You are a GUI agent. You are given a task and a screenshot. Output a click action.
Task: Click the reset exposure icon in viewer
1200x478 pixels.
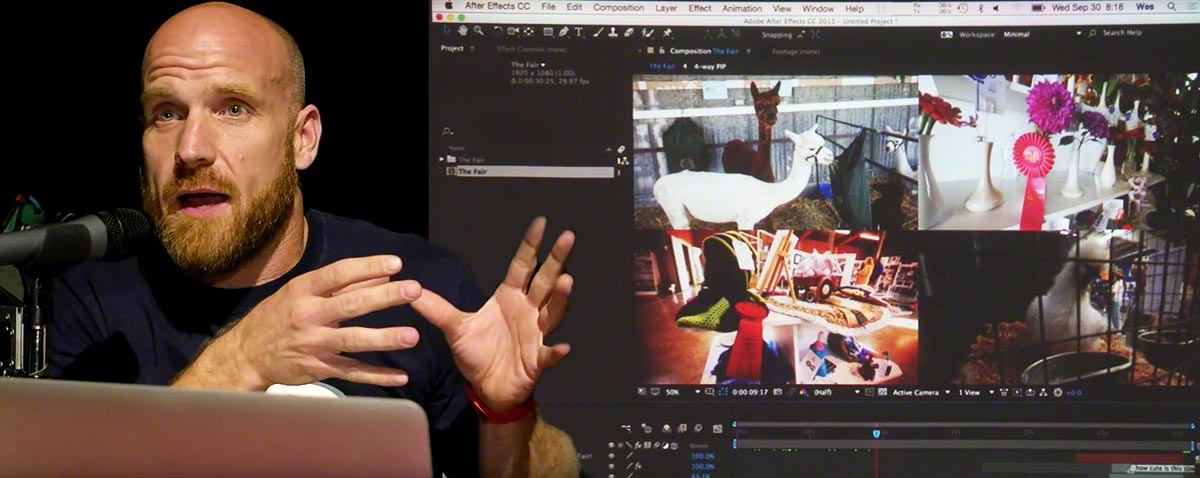1056,392
